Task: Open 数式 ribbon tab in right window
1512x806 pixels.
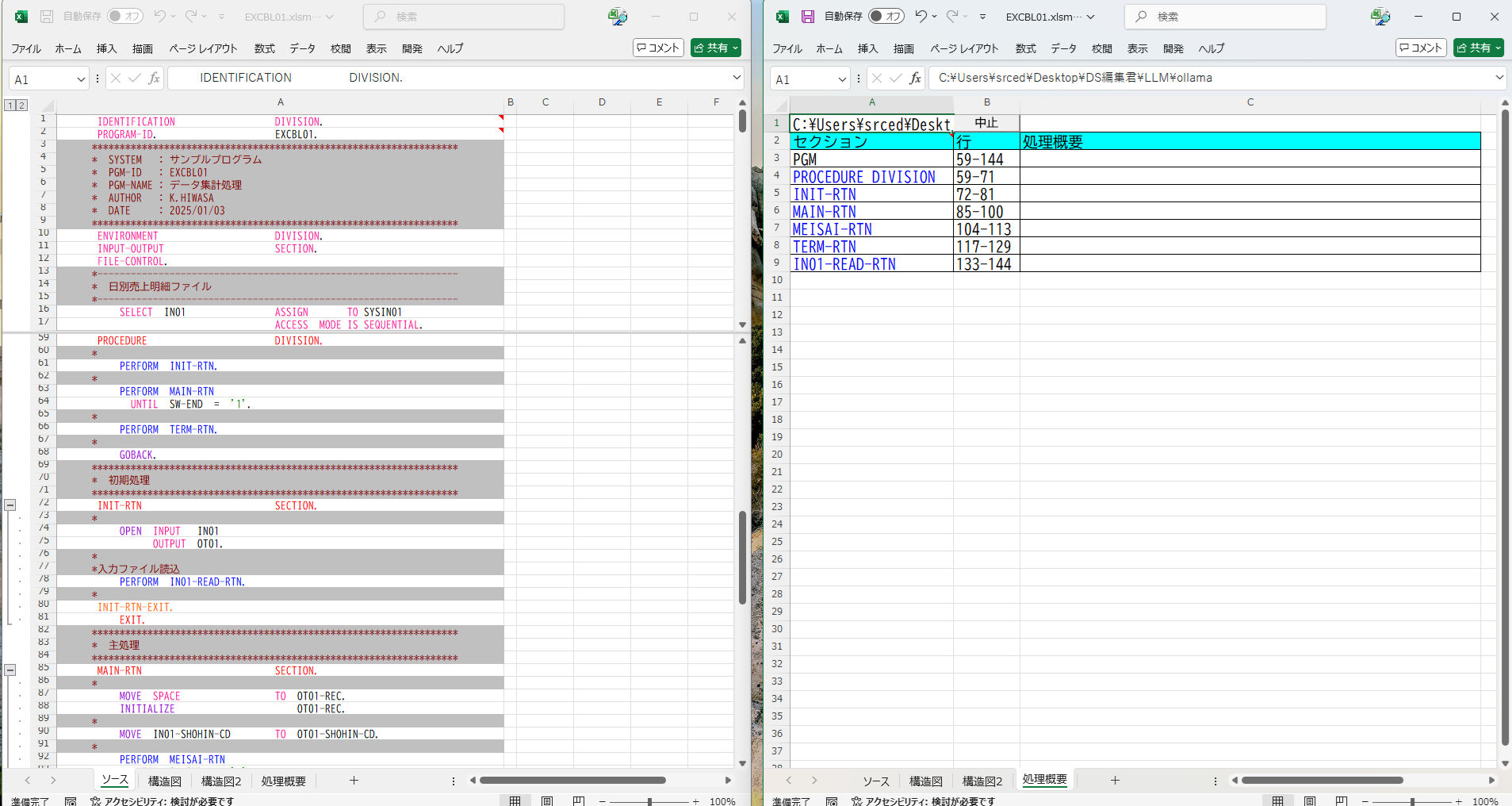Action: [x=1025, y=48]
